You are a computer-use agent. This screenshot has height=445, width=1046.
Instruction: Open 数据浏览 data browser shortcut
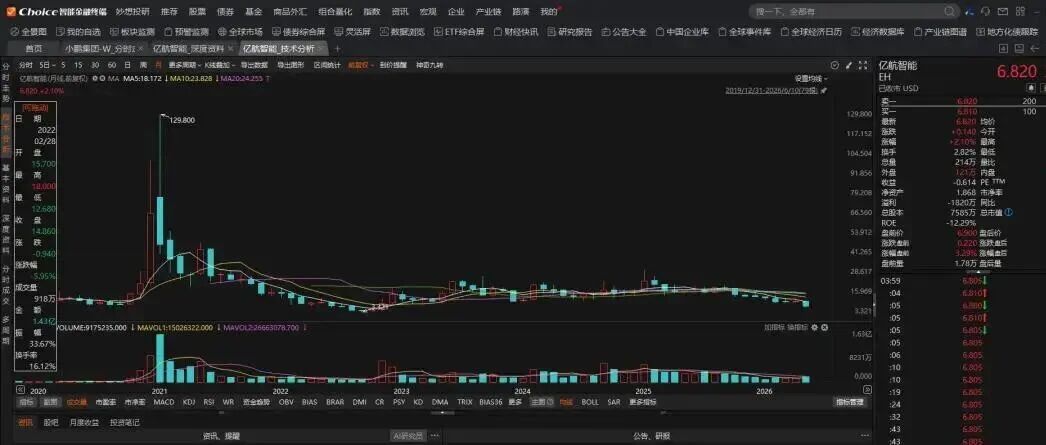pos(402,31)
